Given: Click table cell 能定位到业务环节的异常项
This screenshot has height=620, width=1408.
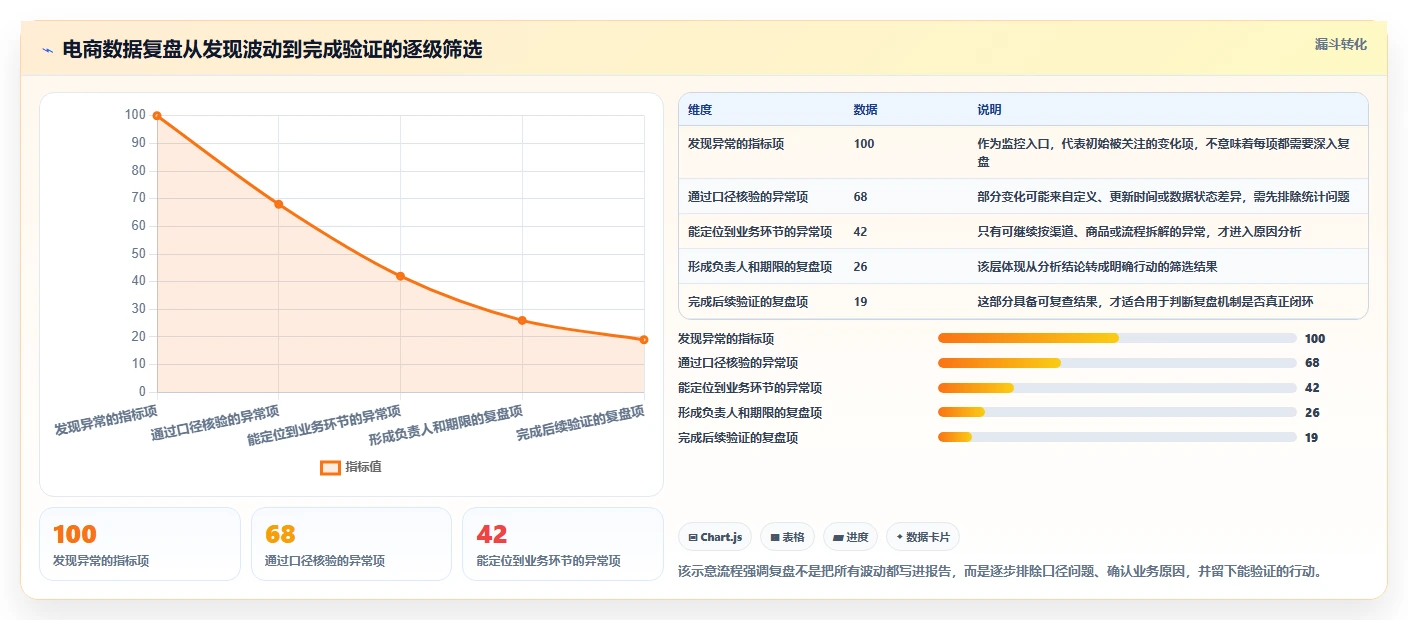Looking at the screenshot, I should point(760,232).
